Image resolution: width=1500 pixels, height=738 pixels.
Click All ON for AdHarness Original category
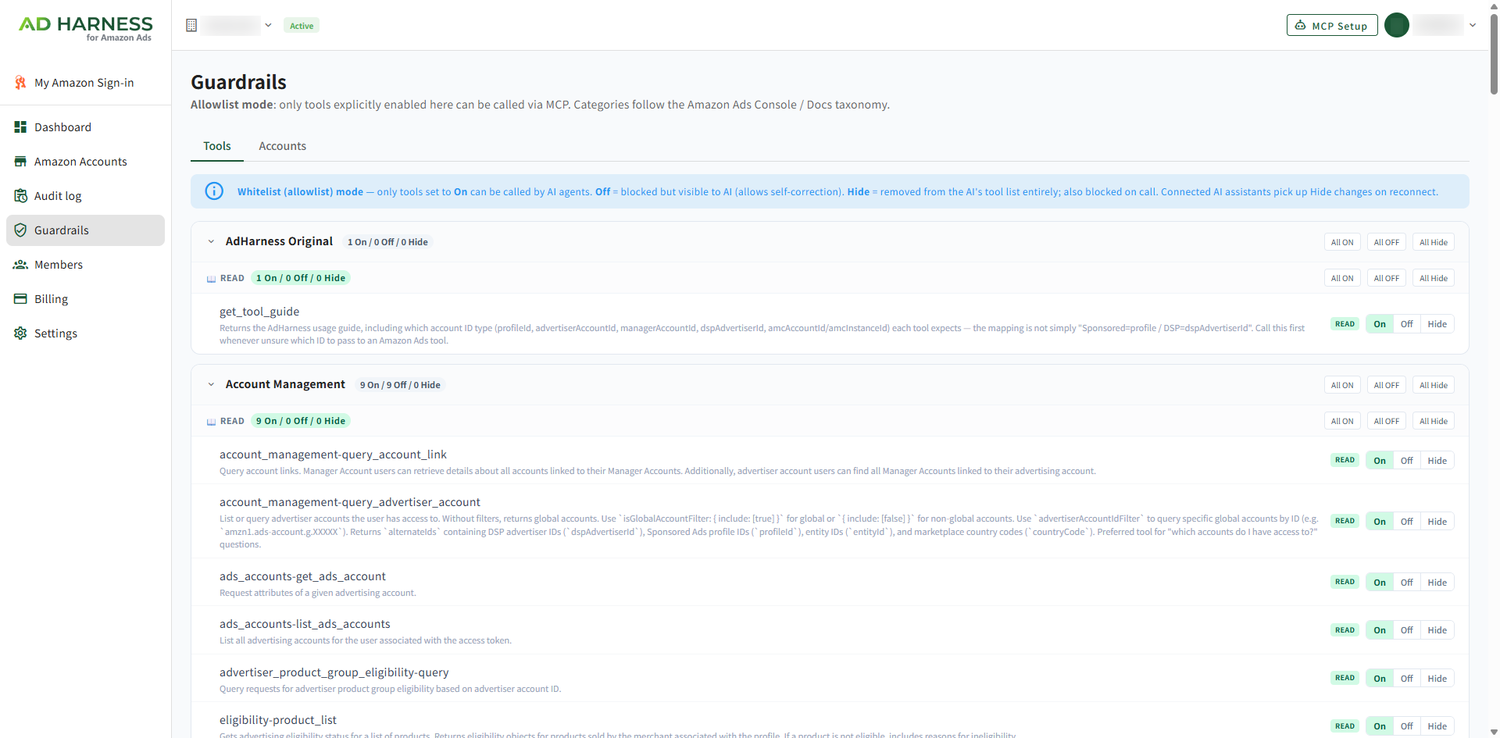pos(1342,242)
